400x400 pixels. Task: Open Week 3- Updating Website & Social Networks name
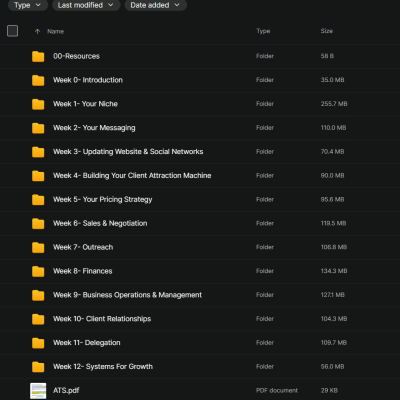(x=128, y=152)
